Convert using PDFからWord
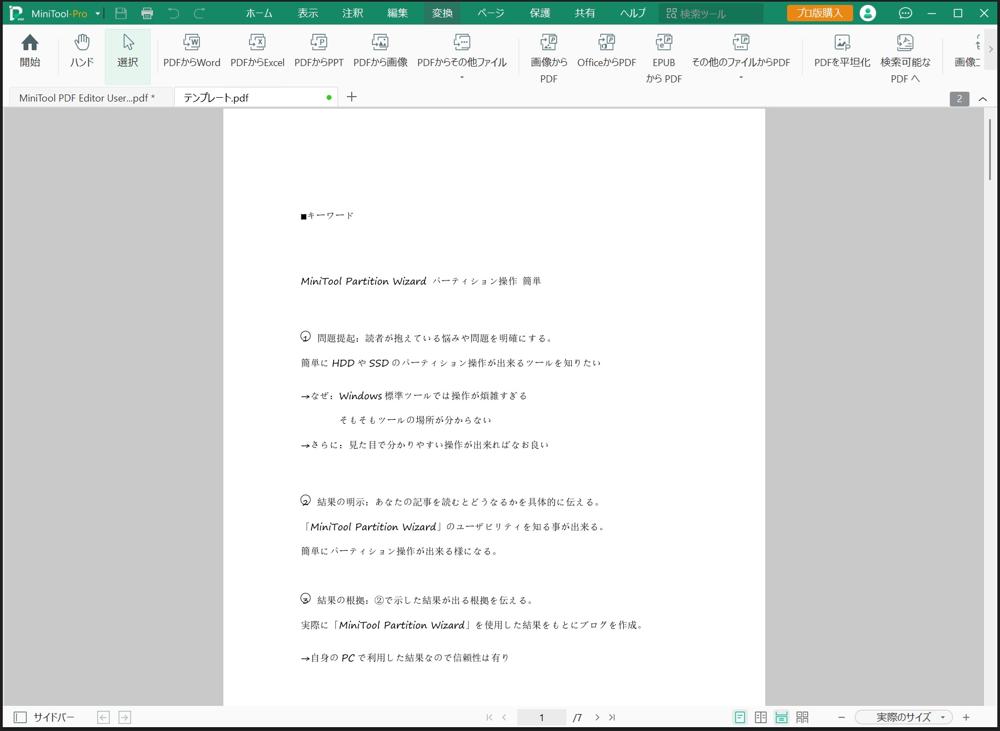The width and height of the screenshot is (1000, 731). 191,51
